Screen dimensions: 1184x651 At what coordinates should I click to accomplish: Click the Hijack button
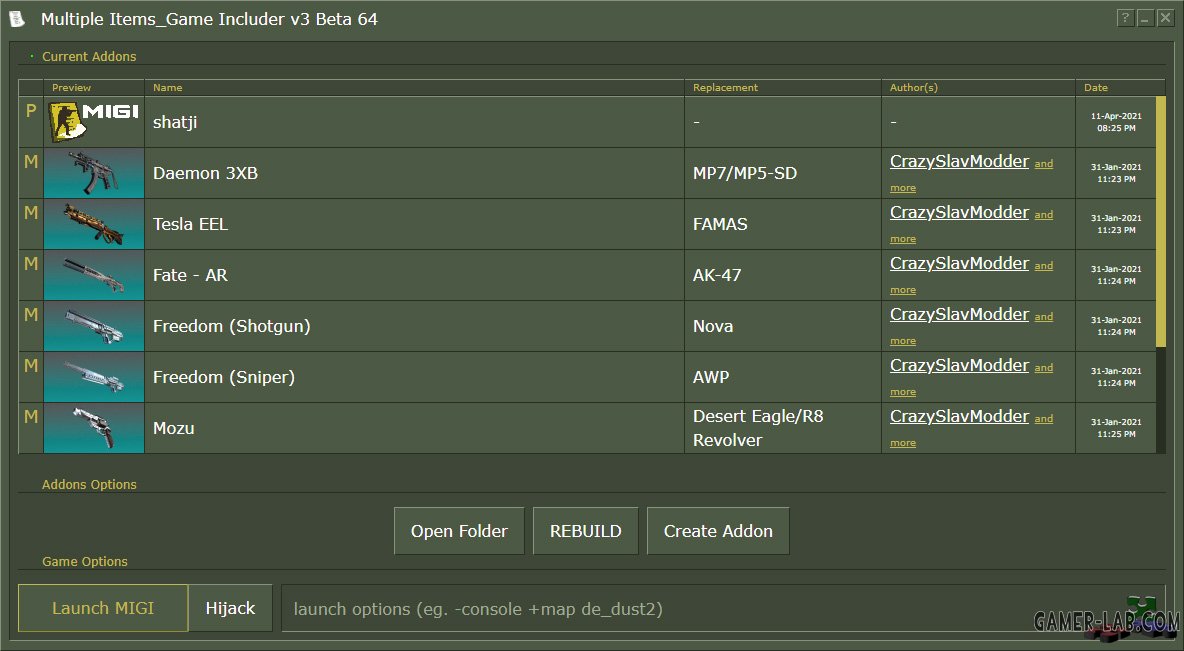point(230,608)
